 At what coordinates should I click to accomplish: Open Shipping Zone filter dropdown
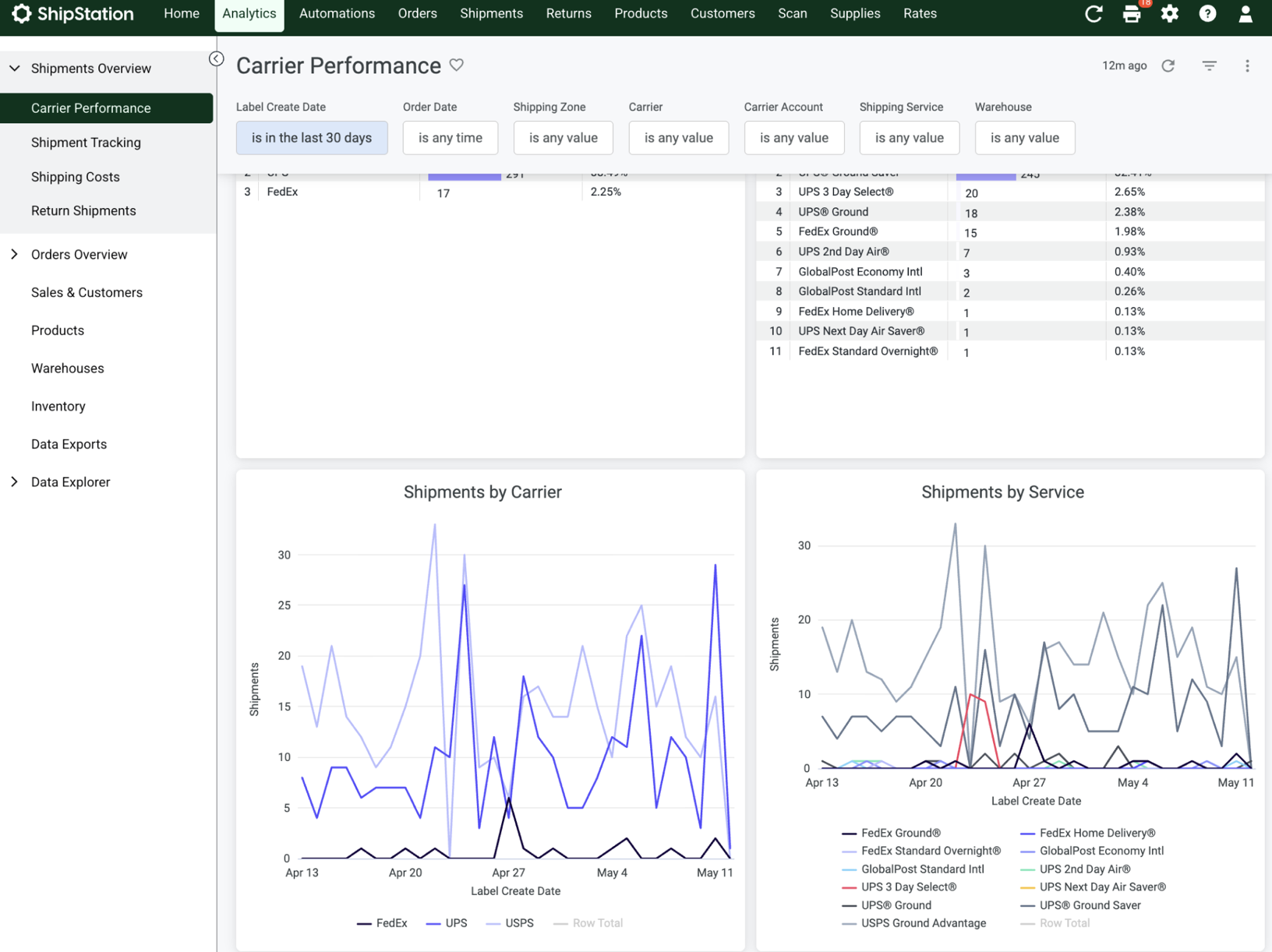(x=563, y=138)
